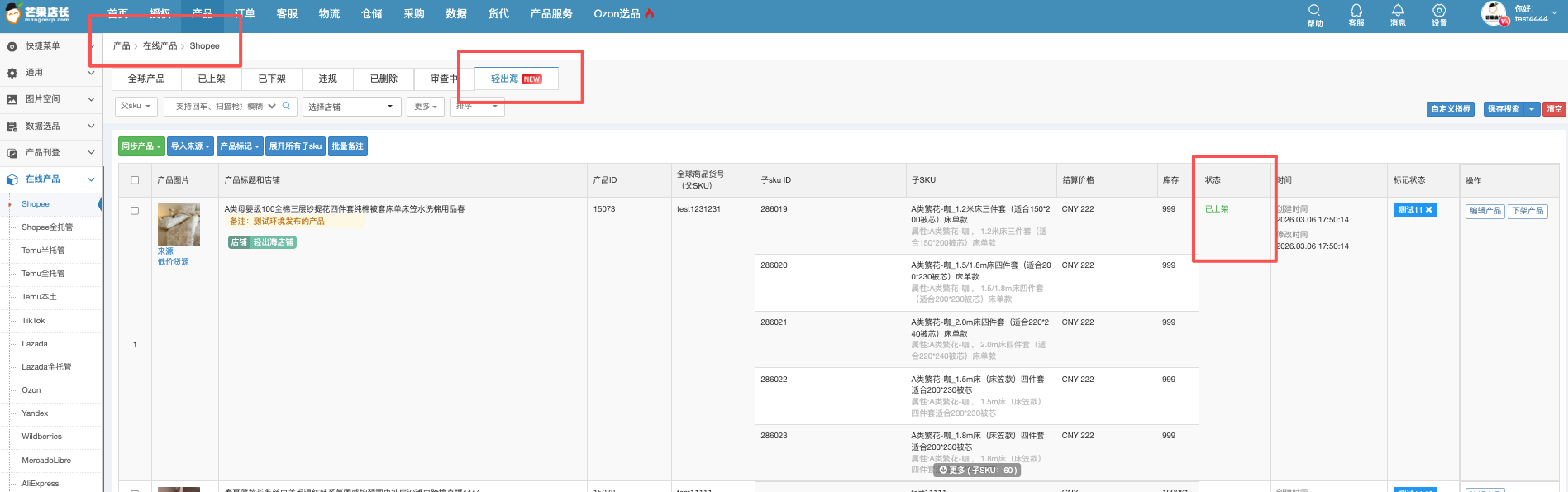Image resolution: width=1568 pixels, height=492 pixels.
Task: Click the 芒果店长 logo
Action: 38,13
